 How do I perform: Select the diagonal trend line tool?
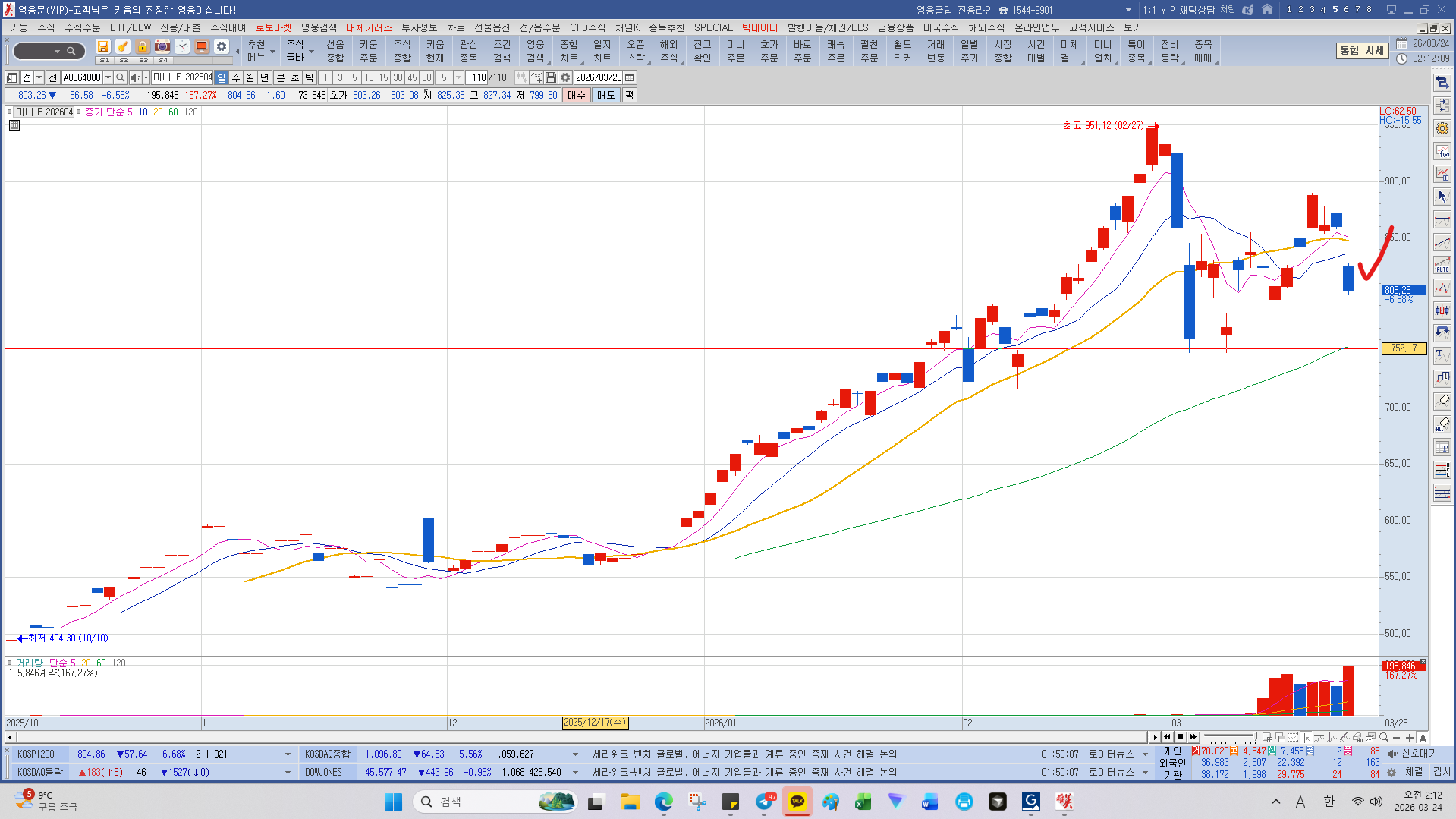(1442, 242)
